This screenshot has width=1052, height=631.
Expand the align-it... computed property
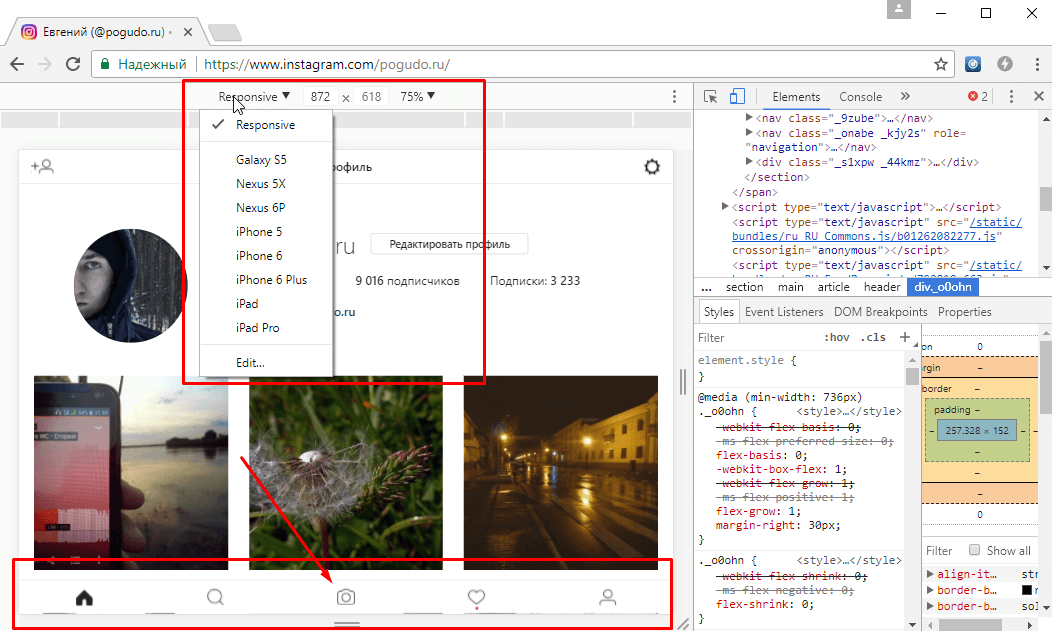930,574
